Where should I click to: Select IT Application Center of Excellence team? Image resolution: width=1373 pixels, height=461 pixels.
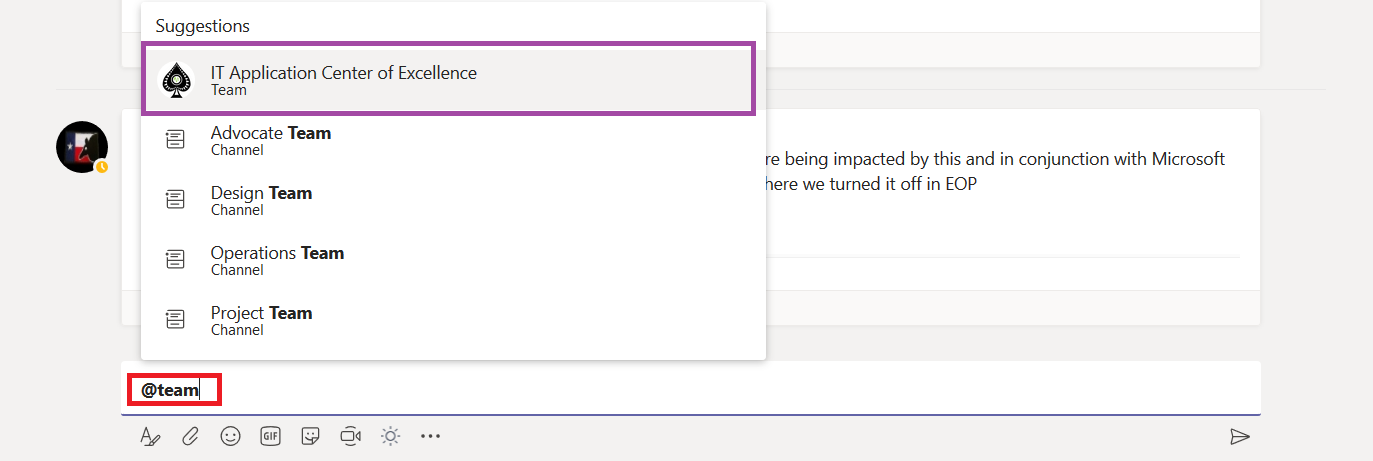click(x=449, y=79)
